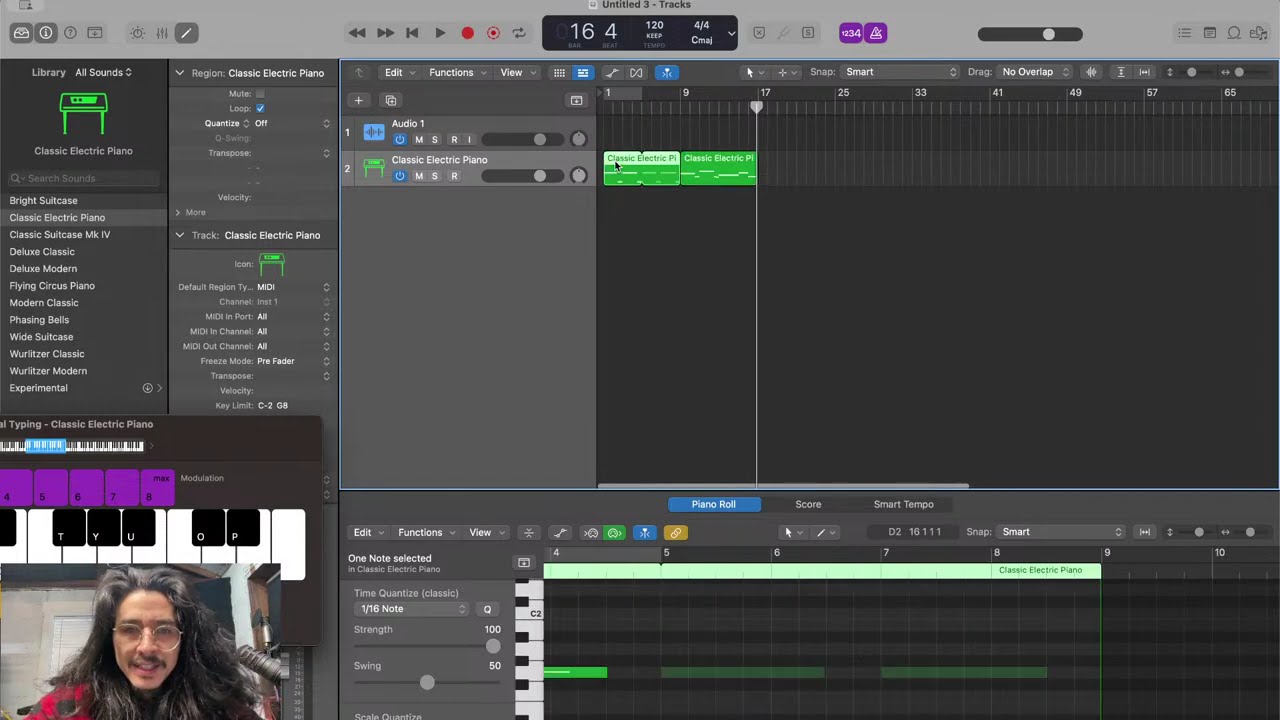Enable input monitoring on Audio 1 track
This screenshot has width=1280, height=720.
pyautogui.click(x=469, y=140)
